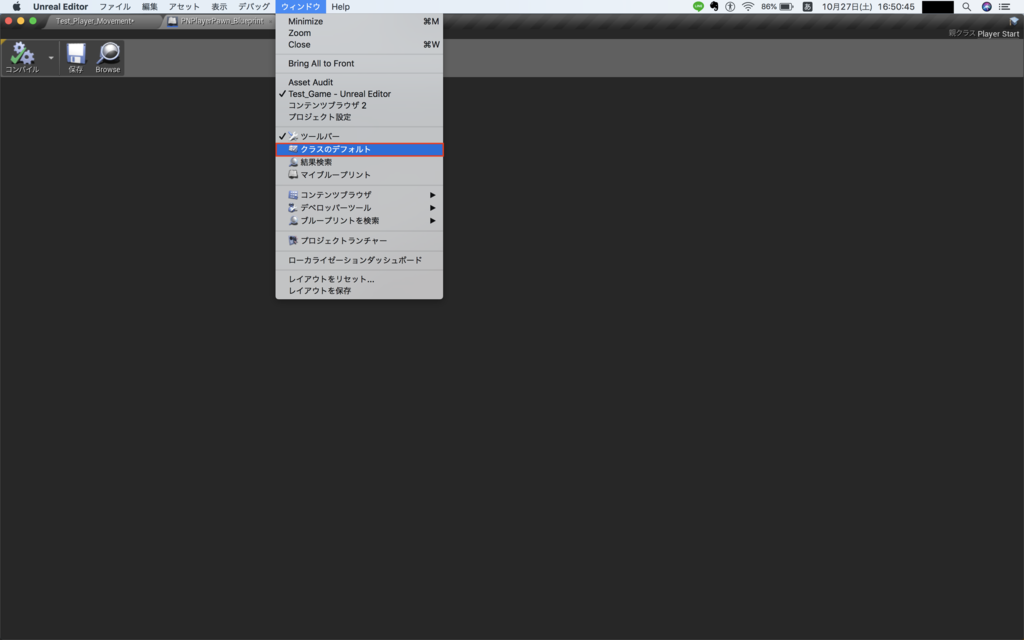
Task: Open Asset Audit window entry
Action: coord(359,82)
